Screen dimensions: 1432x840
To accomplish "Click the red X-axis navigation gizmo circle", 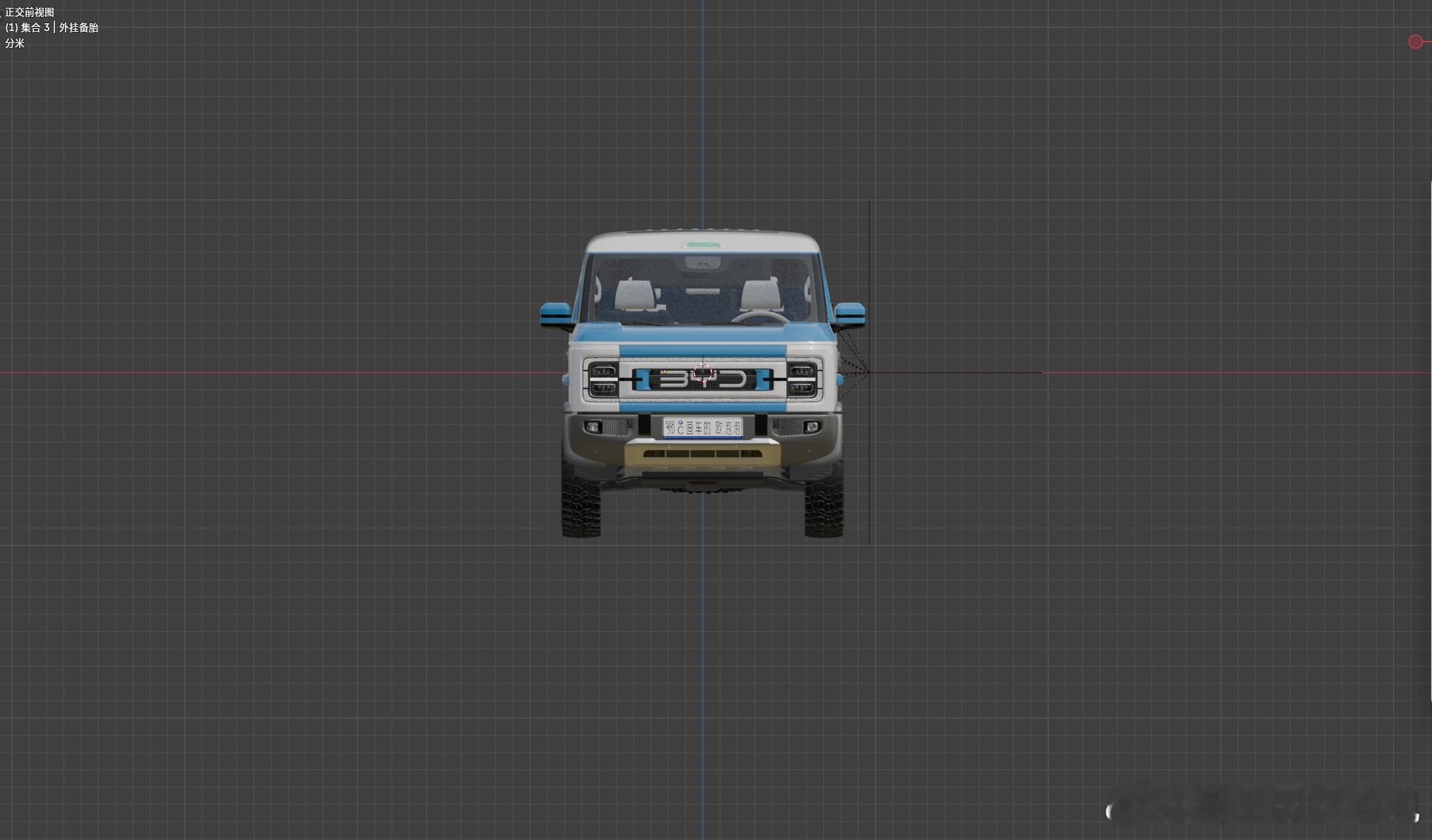I will 1415,42.
